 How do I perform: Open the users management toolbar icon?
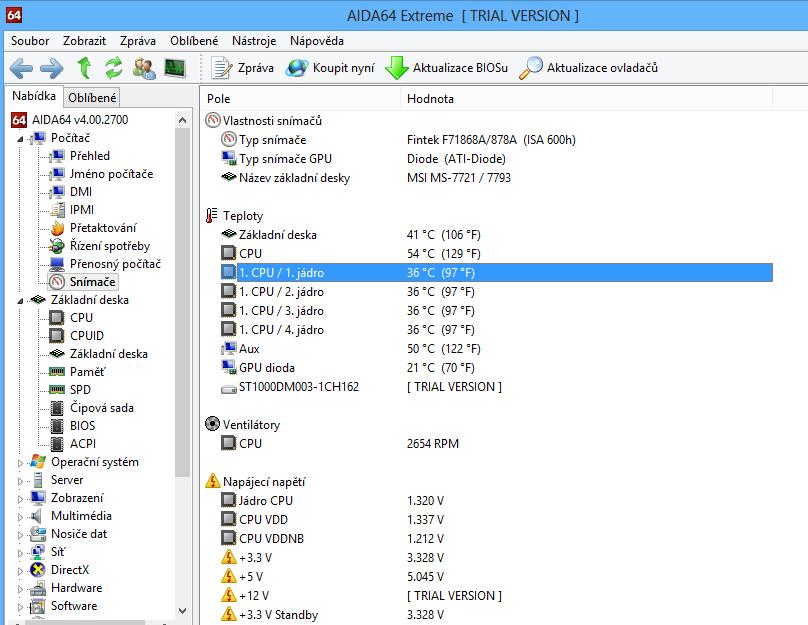point(144,68)
